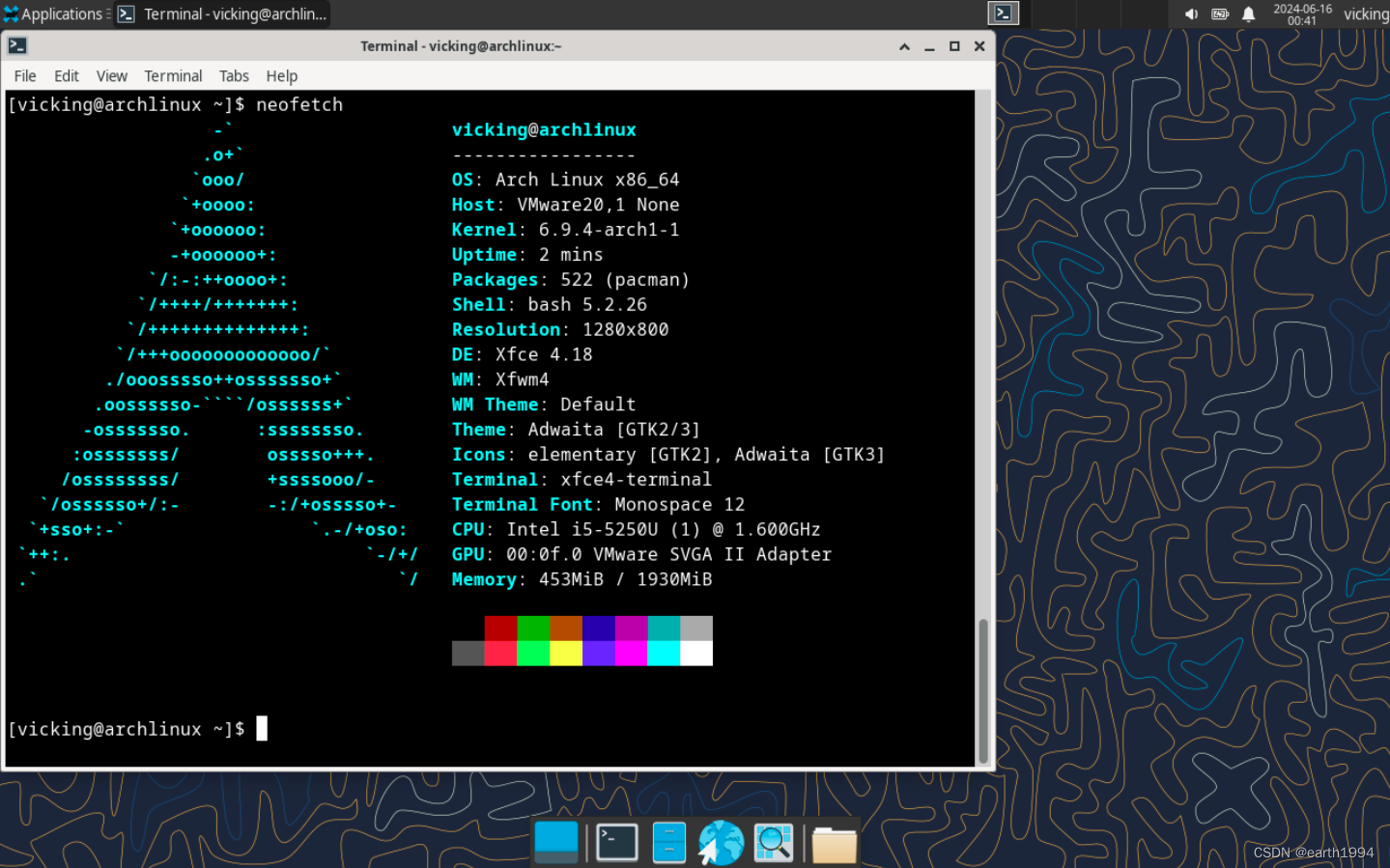Click the dark red color block in the palette
The width and height of the screenshot is (1390, 868).
(500, 629)
